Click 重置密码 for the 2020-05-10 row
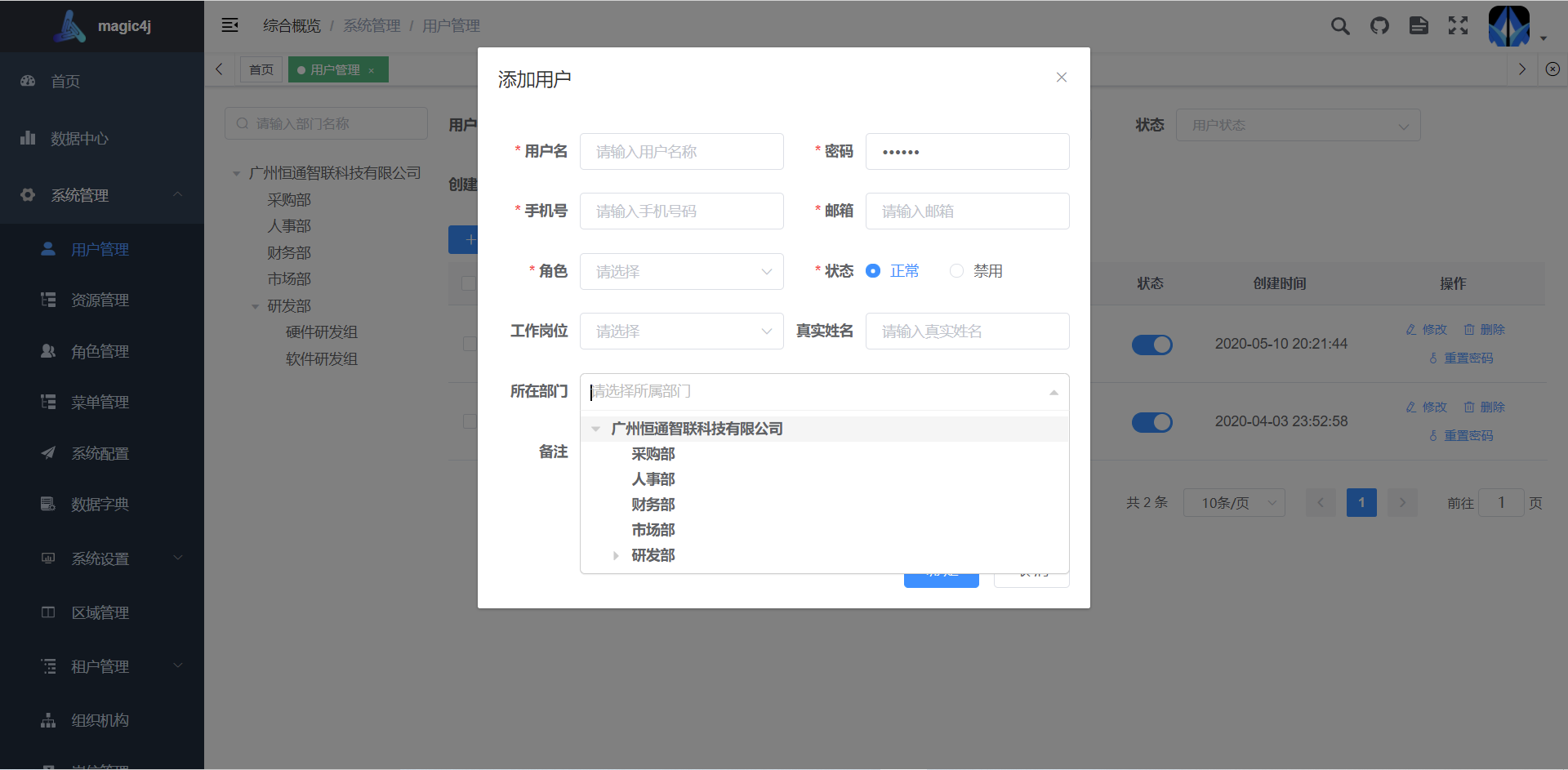The width and height of the screenshot is (1568, 770). [x=1461, y=358]
